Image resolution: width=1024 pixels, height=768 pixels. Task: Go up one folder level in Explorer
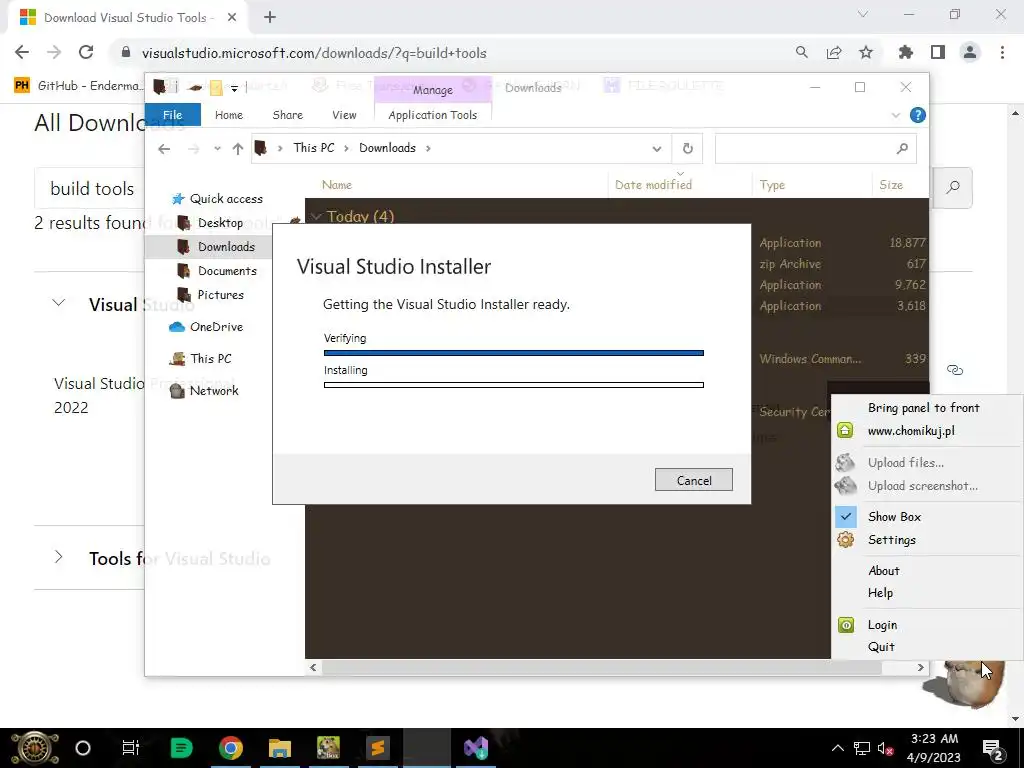coord(238,149)
